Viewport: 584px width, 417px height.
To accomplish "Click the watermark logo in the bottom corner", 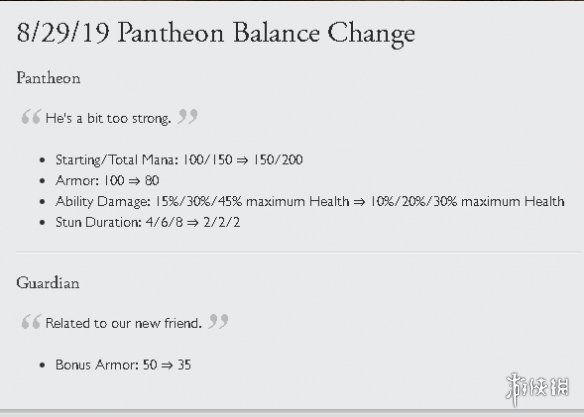I will (537, 388).
